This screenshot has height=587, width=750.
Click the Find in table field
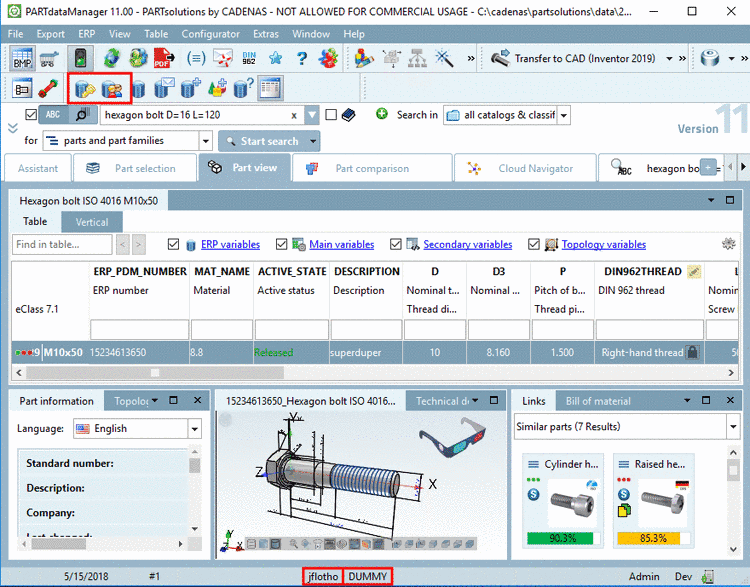(62, 244)
